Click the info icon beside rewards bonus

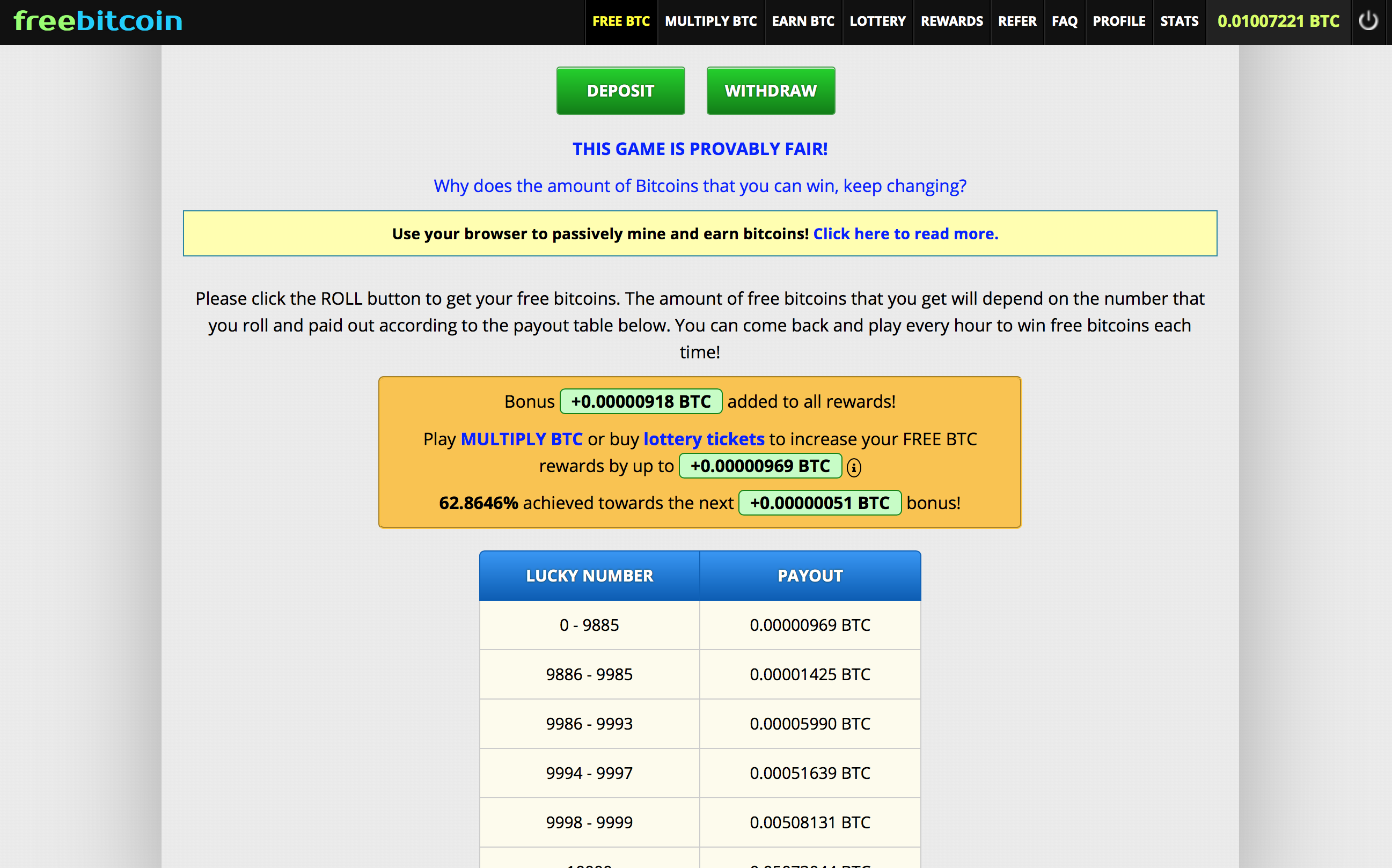coord(854,467)
